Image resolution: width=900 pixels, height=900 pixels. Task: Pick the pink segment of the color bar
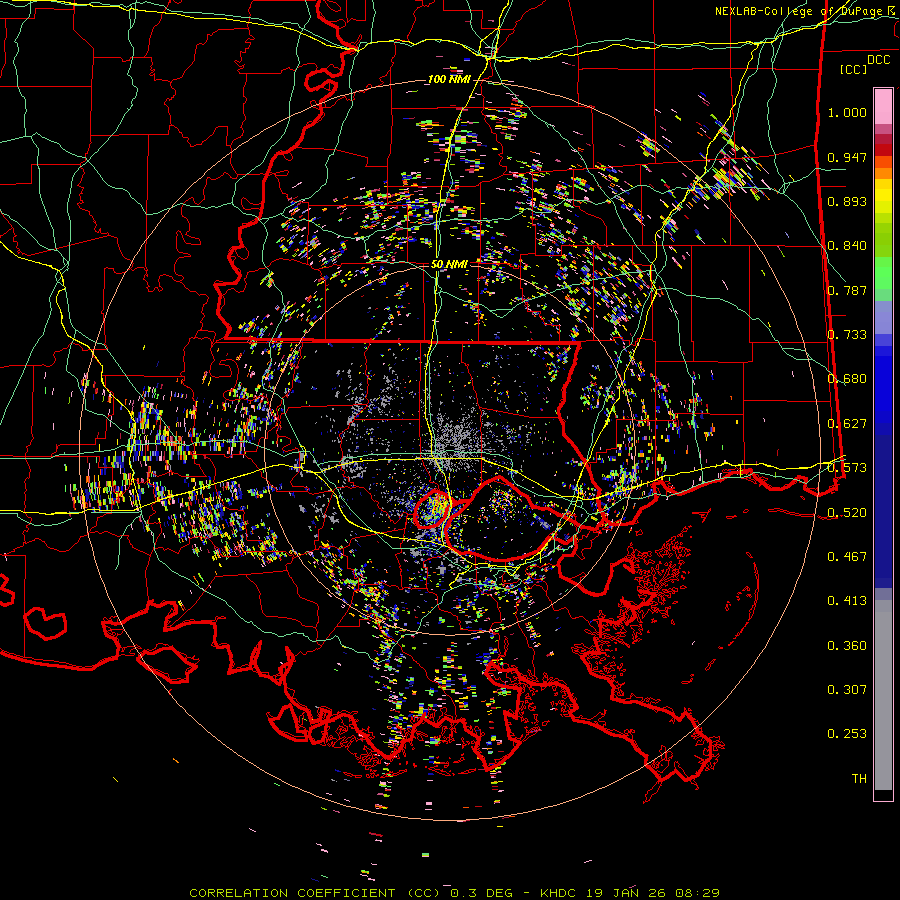[x=883, y=107]
